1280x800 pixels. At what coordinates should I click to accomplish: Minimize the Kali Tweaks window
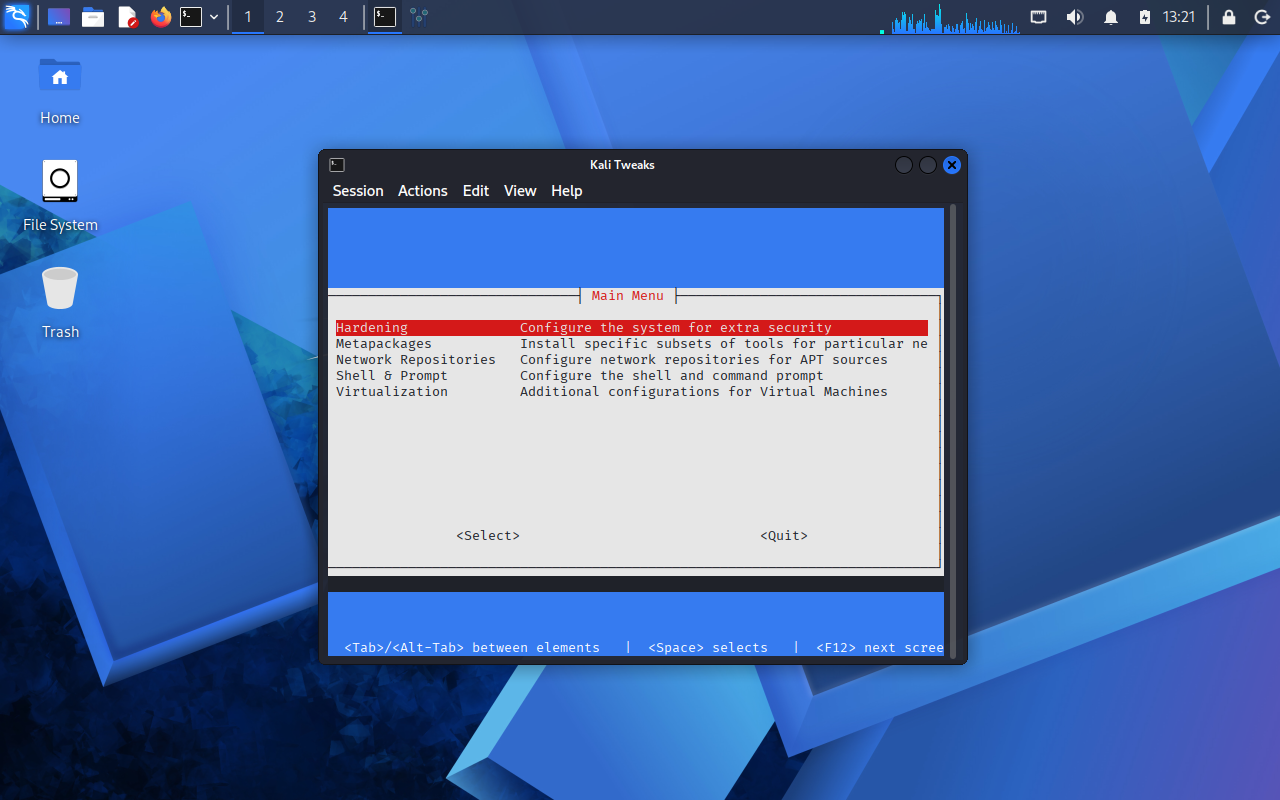pos(904,165)
